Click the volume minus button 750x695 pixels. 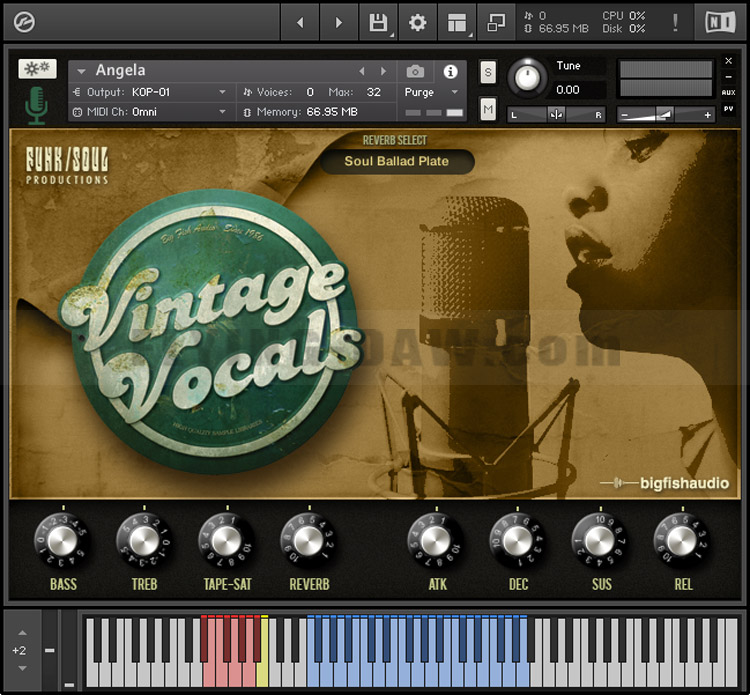624,115
